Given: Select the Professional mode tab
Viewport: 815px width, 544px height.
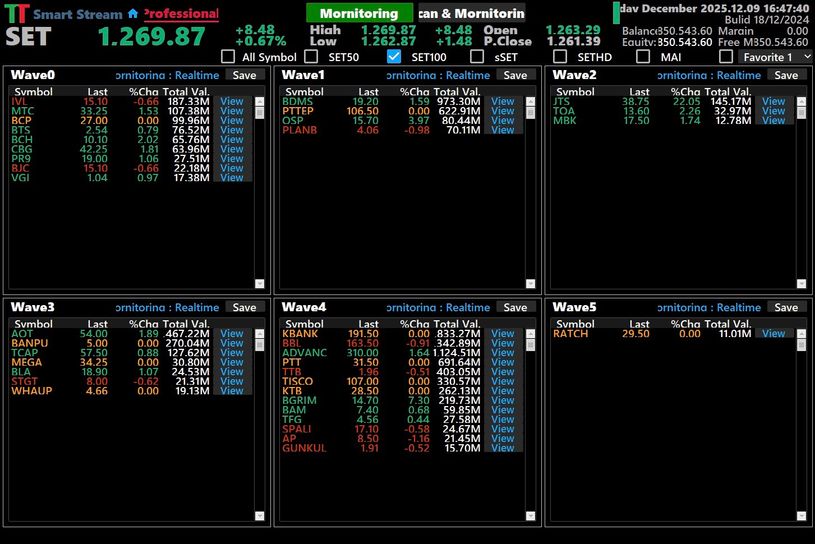Looking at the screenshot, I should click(x=181, y=14).
